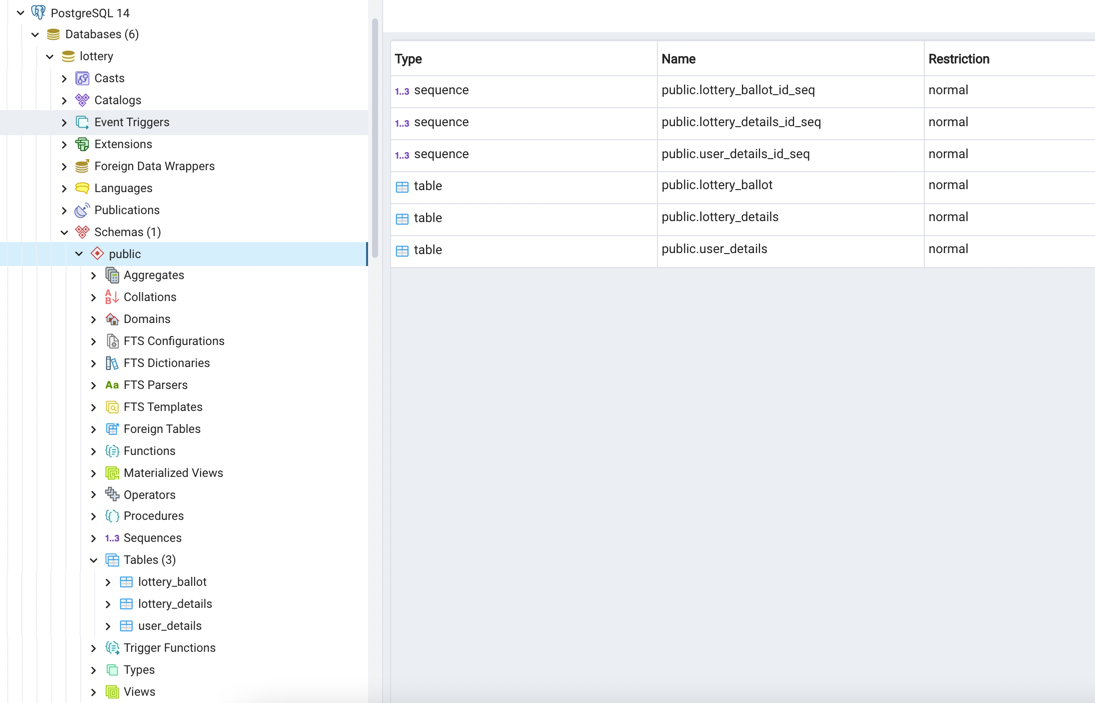
Task: Select the Foreign Data Wrappers tree item
Action: pos(154,166)
